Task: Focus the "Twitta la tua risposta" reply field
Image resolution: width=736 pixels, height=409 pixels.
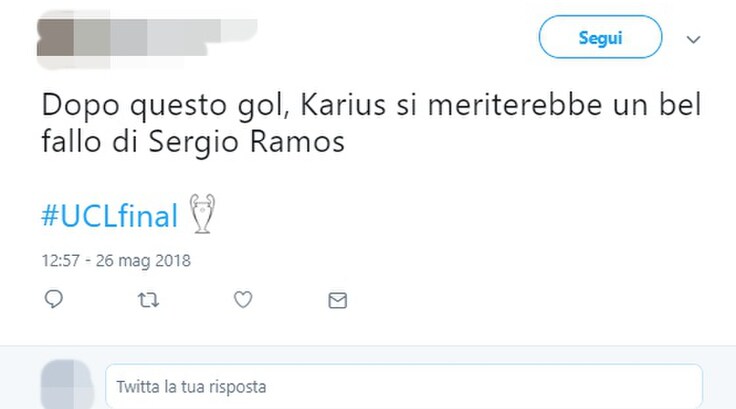Action: 404,386
